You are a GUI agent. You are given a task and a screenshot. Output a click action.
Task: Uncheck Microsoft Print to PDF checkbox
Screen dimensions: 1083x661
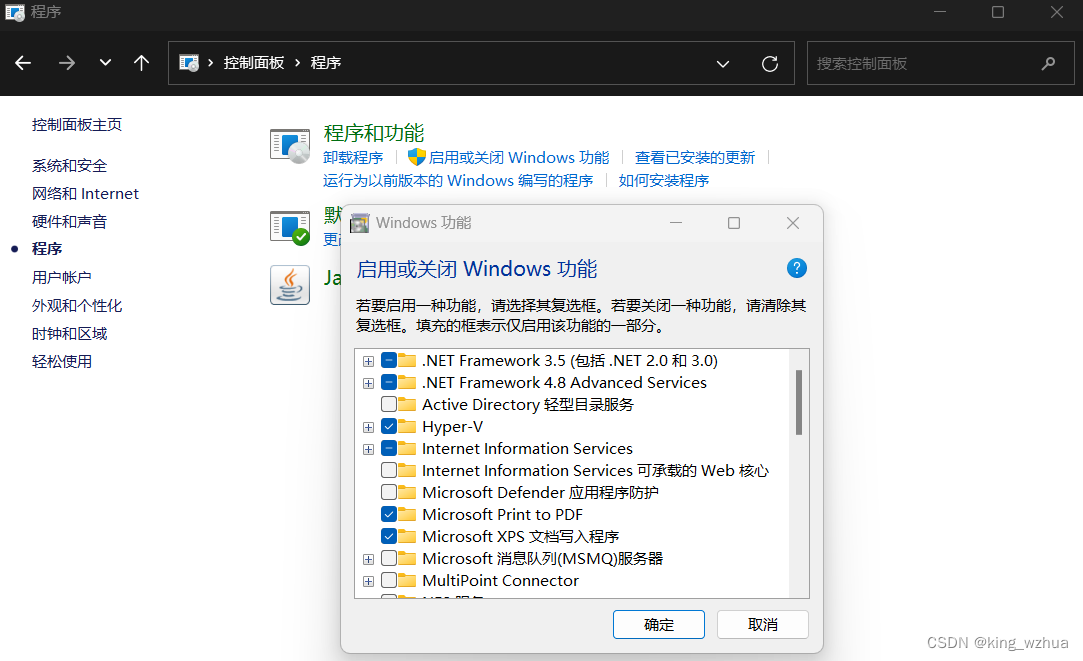[x=389, y=515]
